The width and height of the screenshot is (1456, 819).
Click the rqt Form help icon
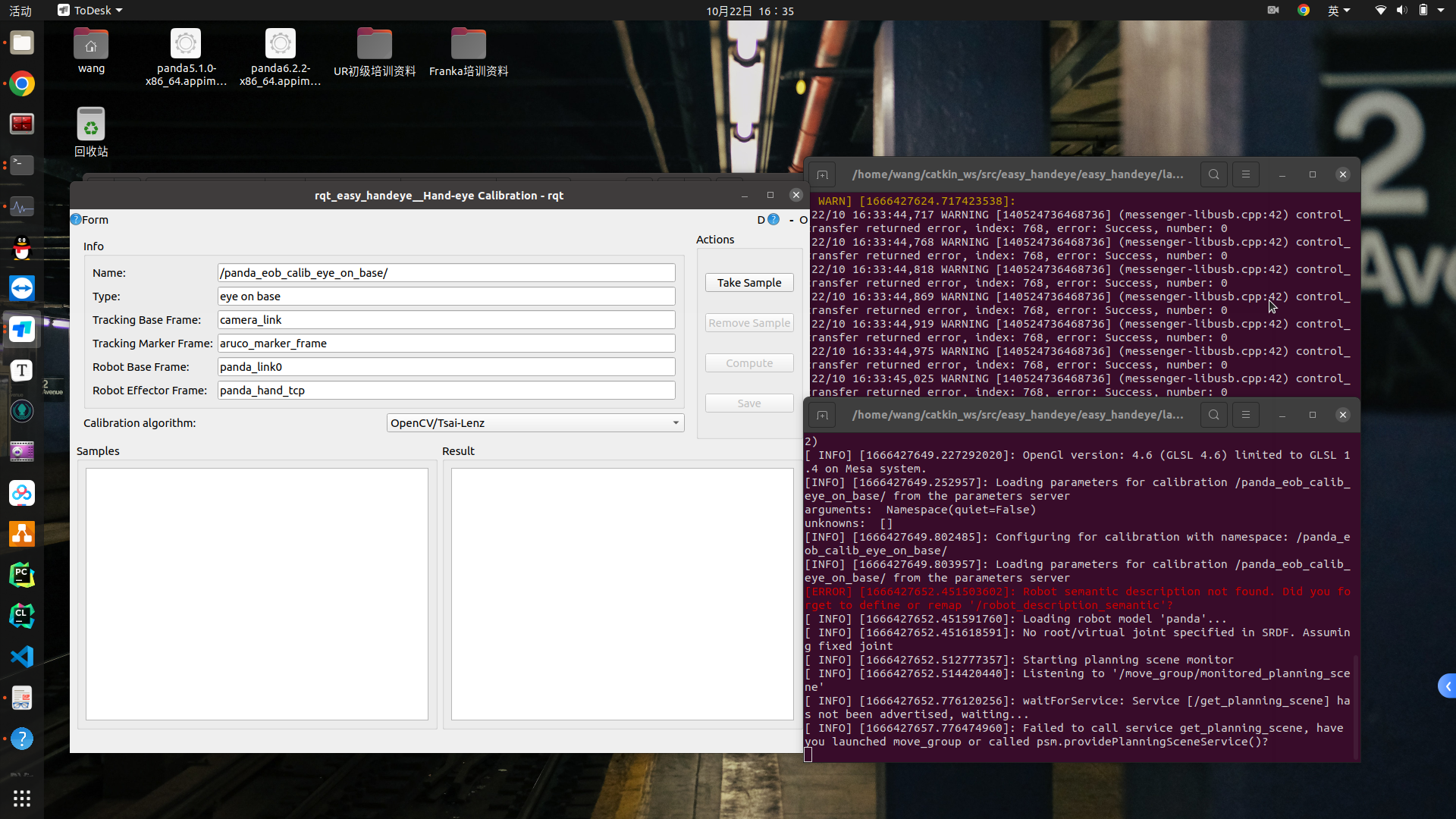76,220
